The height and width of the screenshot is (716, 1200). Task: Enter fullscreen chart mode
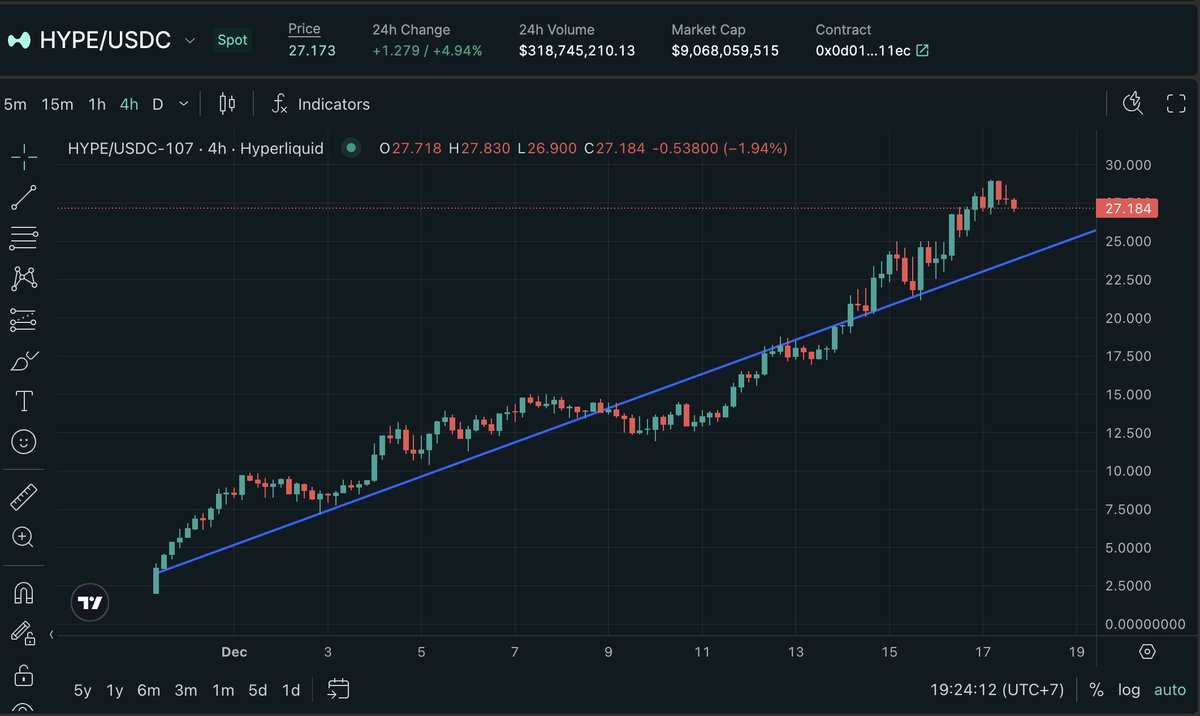point(1176,103)
